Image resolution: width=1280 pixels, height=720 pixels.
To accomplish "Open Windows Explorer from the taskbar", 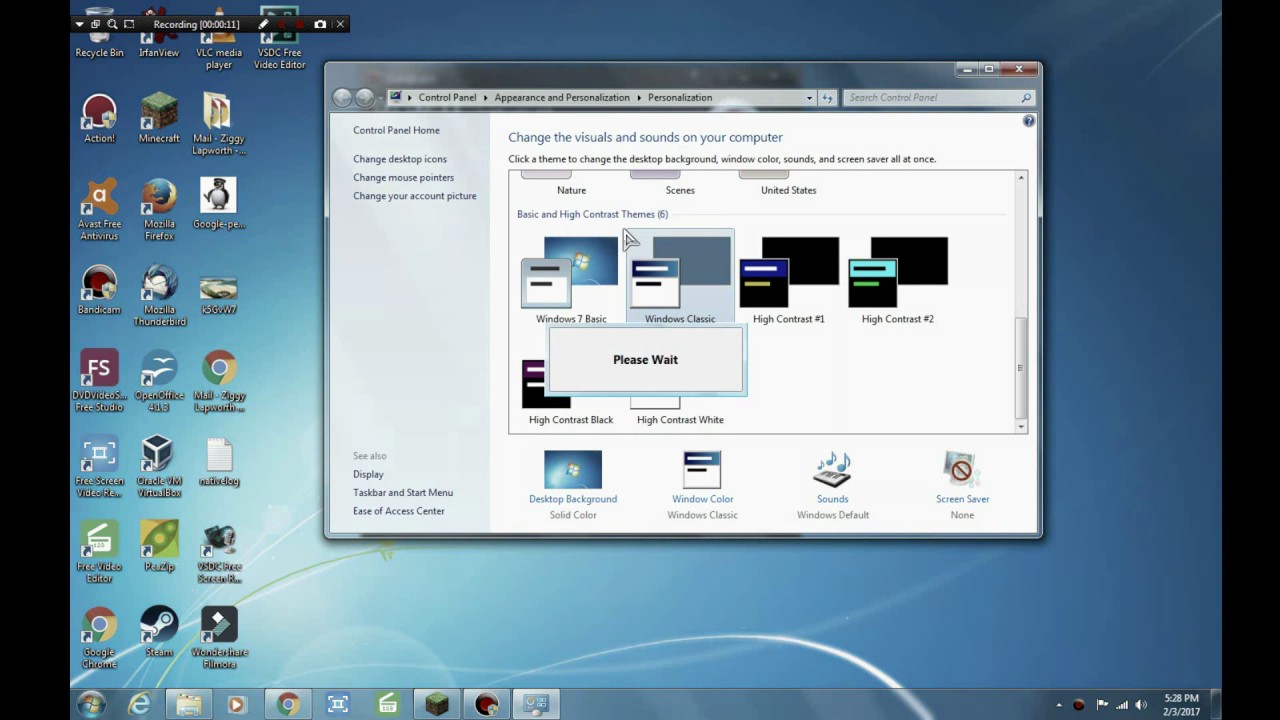I will [x=188, y=705].
